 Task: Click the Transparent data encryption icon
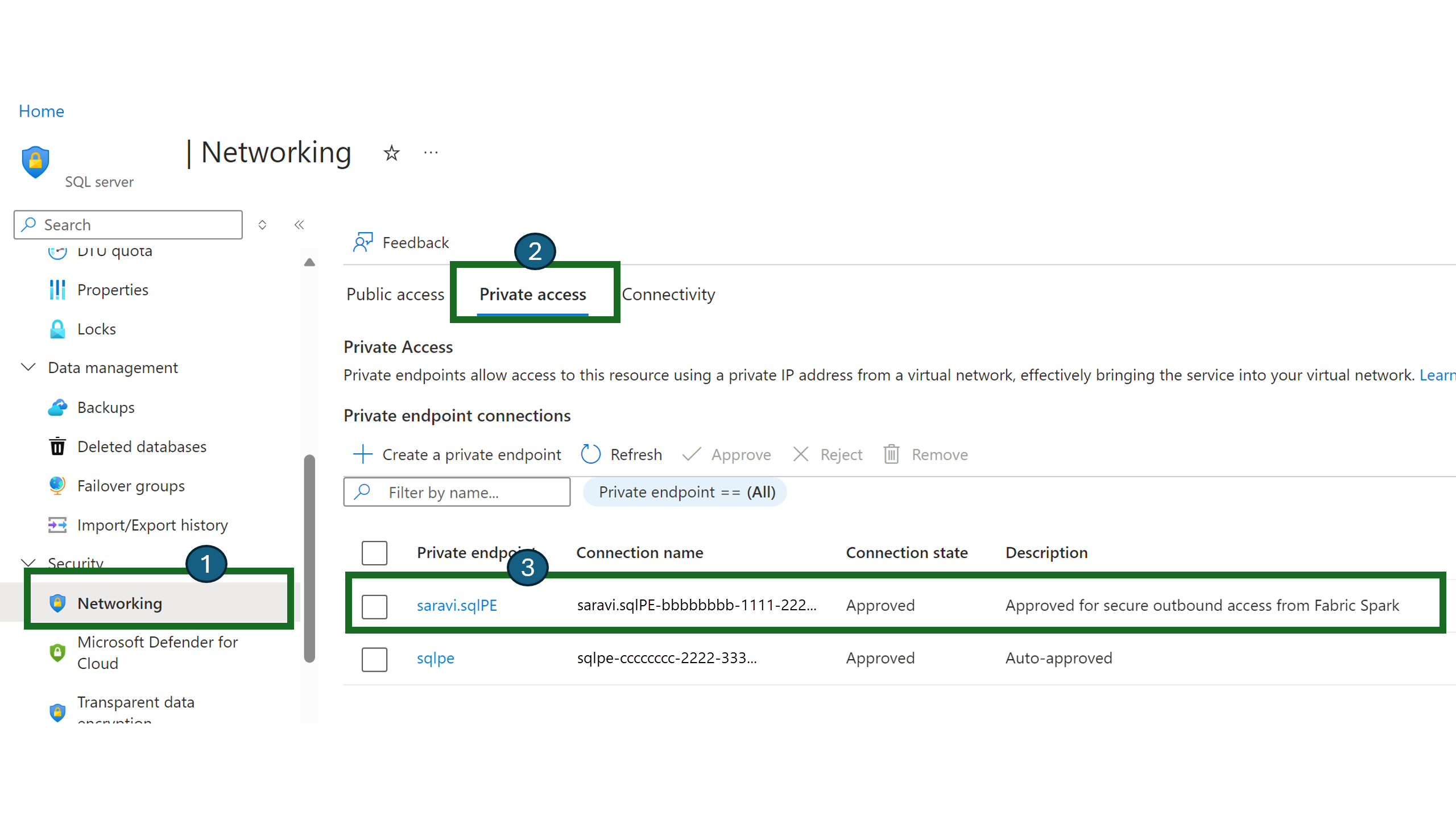(56, 709)
